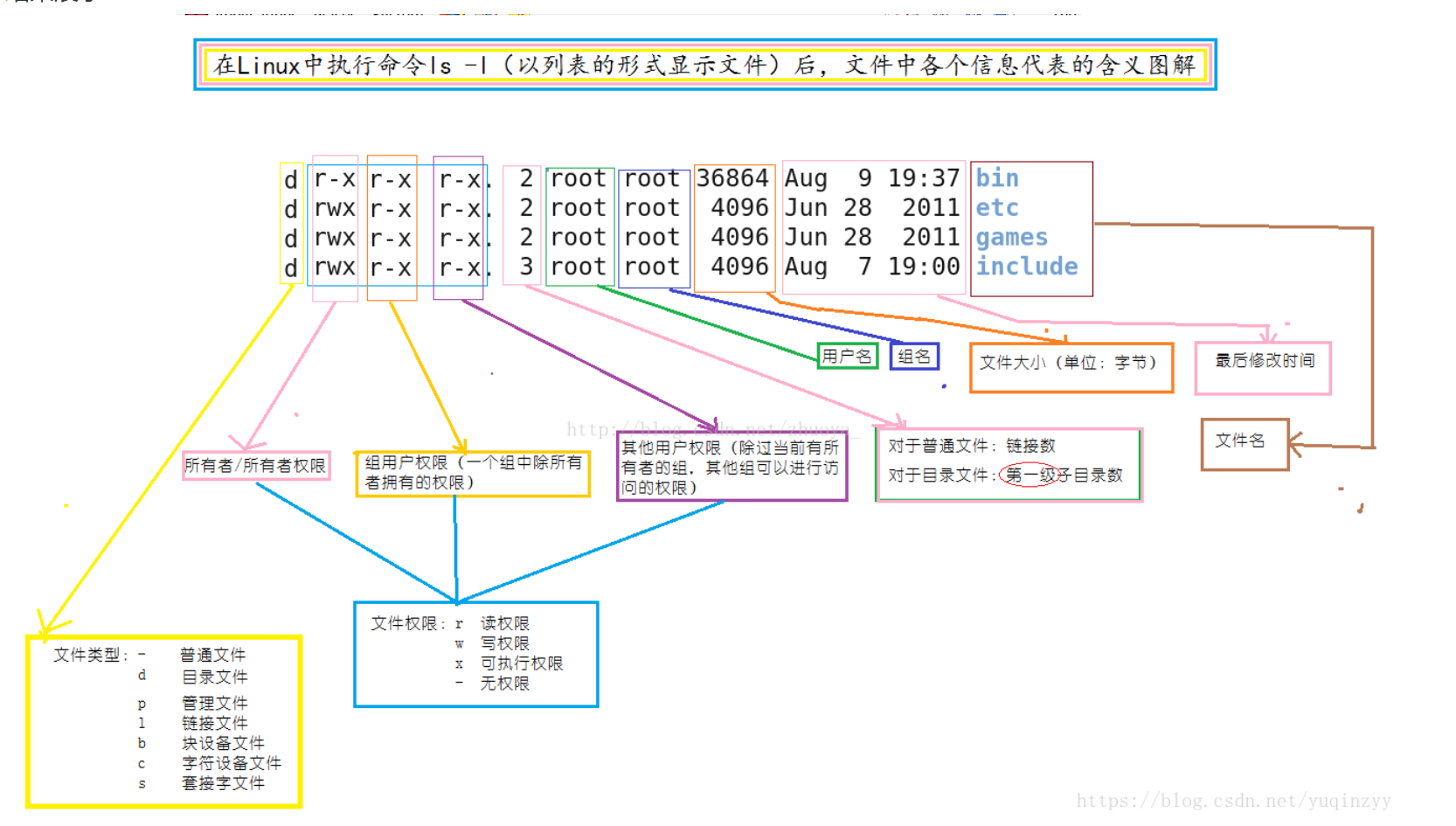Click the date 'Aug 7 19:00'
The image size is (1456, 826).
[872, 267]
